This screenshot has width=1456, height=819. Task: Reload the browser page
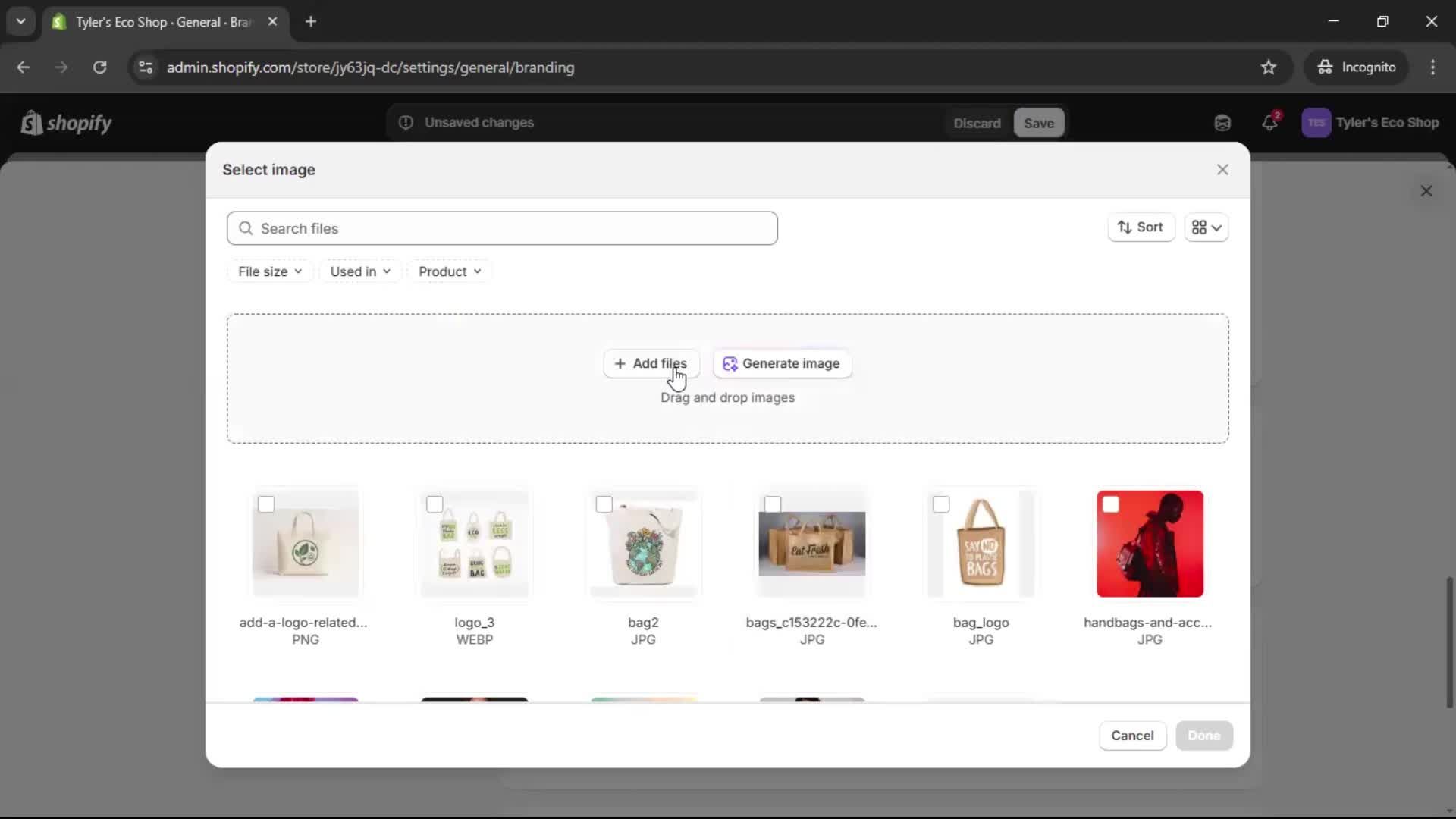coord(99,67)
